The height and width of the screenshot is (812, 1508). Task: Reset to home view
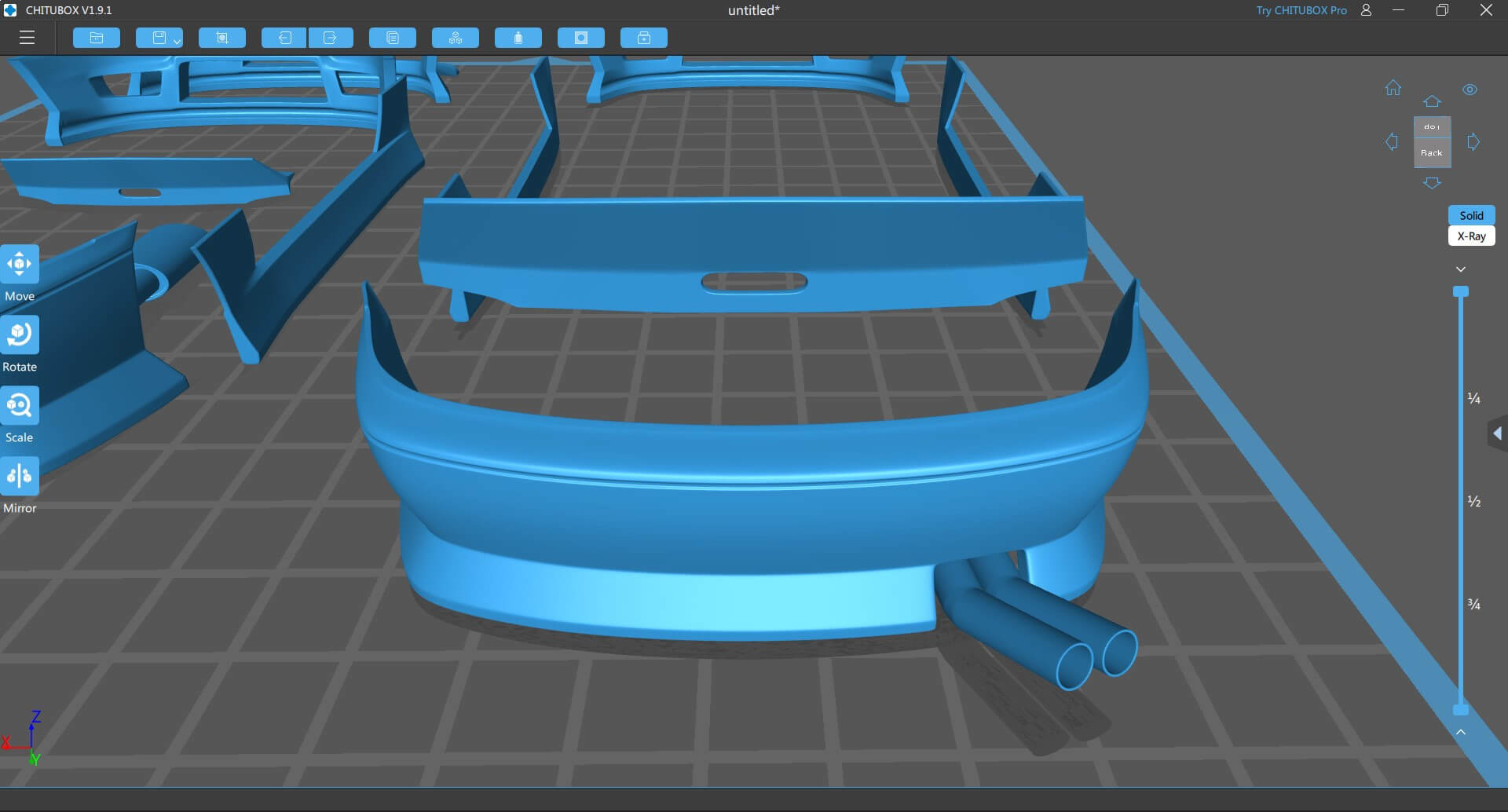pyautogui.click(x=1393, y=88)
